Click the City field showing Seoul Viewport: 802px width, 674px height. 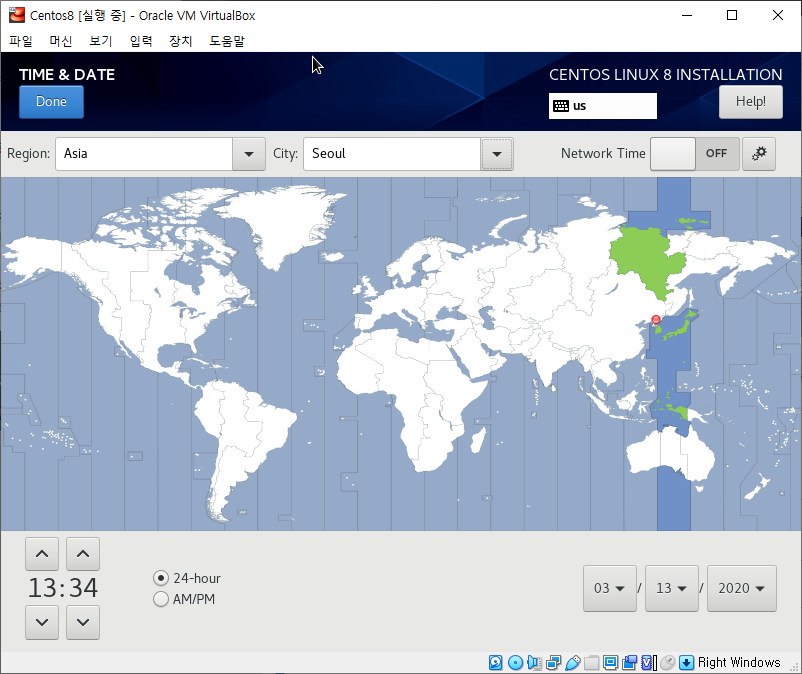click(x=392, y=154)
